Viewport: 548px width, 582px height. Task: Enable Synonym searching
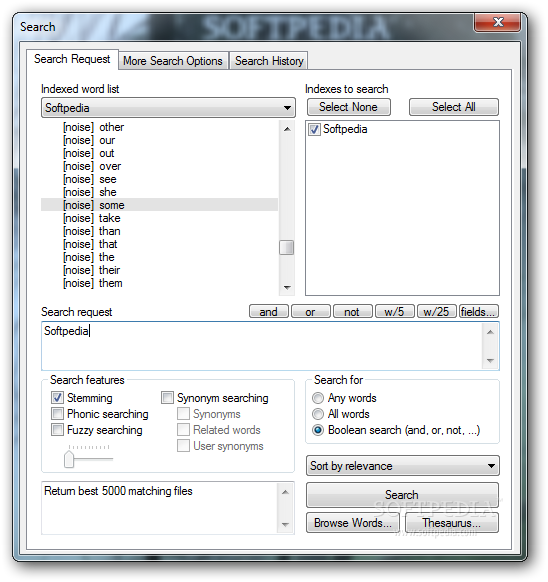(167, 398)
